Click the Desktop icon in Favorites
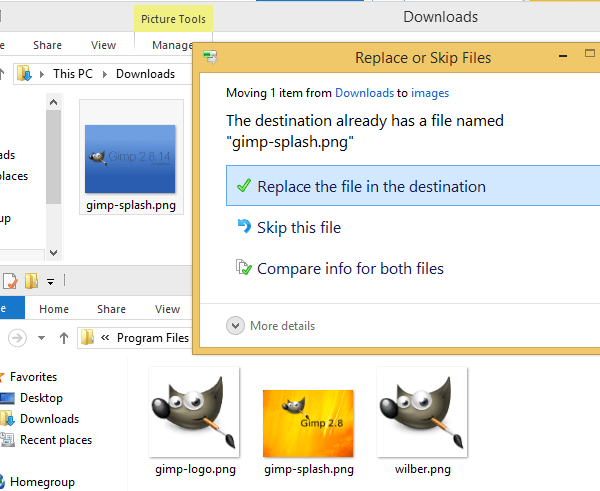This screenshot has width=600, height=491. [x=7, y=398]
